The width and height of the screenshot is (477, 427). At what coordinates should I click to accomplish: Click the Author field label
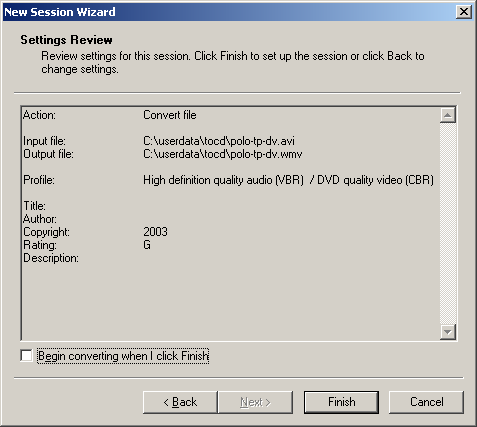pyautogui.click(x=40, y=219)
